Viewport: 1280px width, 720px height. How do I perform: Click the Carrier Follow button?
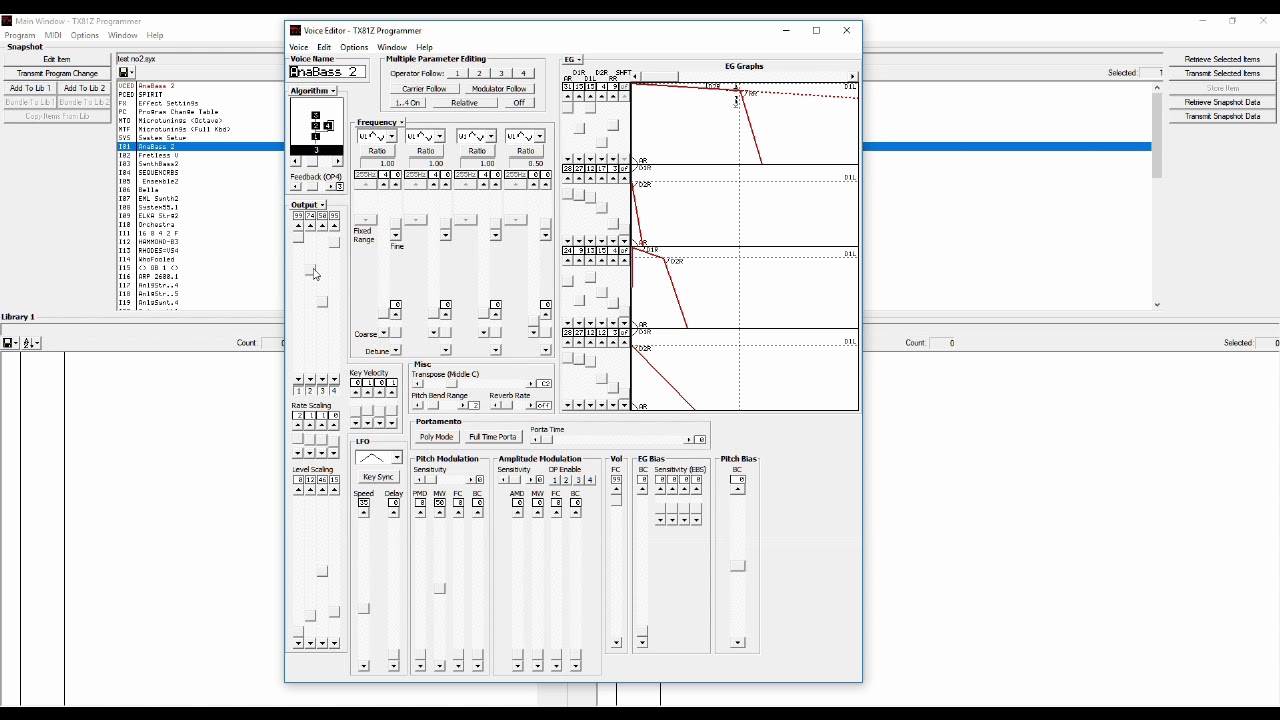click(x=424, y=89)
